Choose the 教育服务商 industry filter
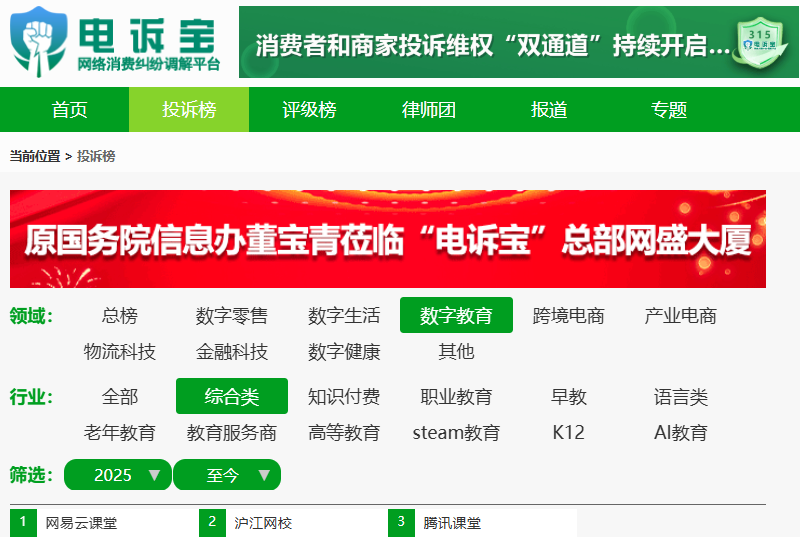The height and width of the screenshot is (537, 800). coord(232,432)
